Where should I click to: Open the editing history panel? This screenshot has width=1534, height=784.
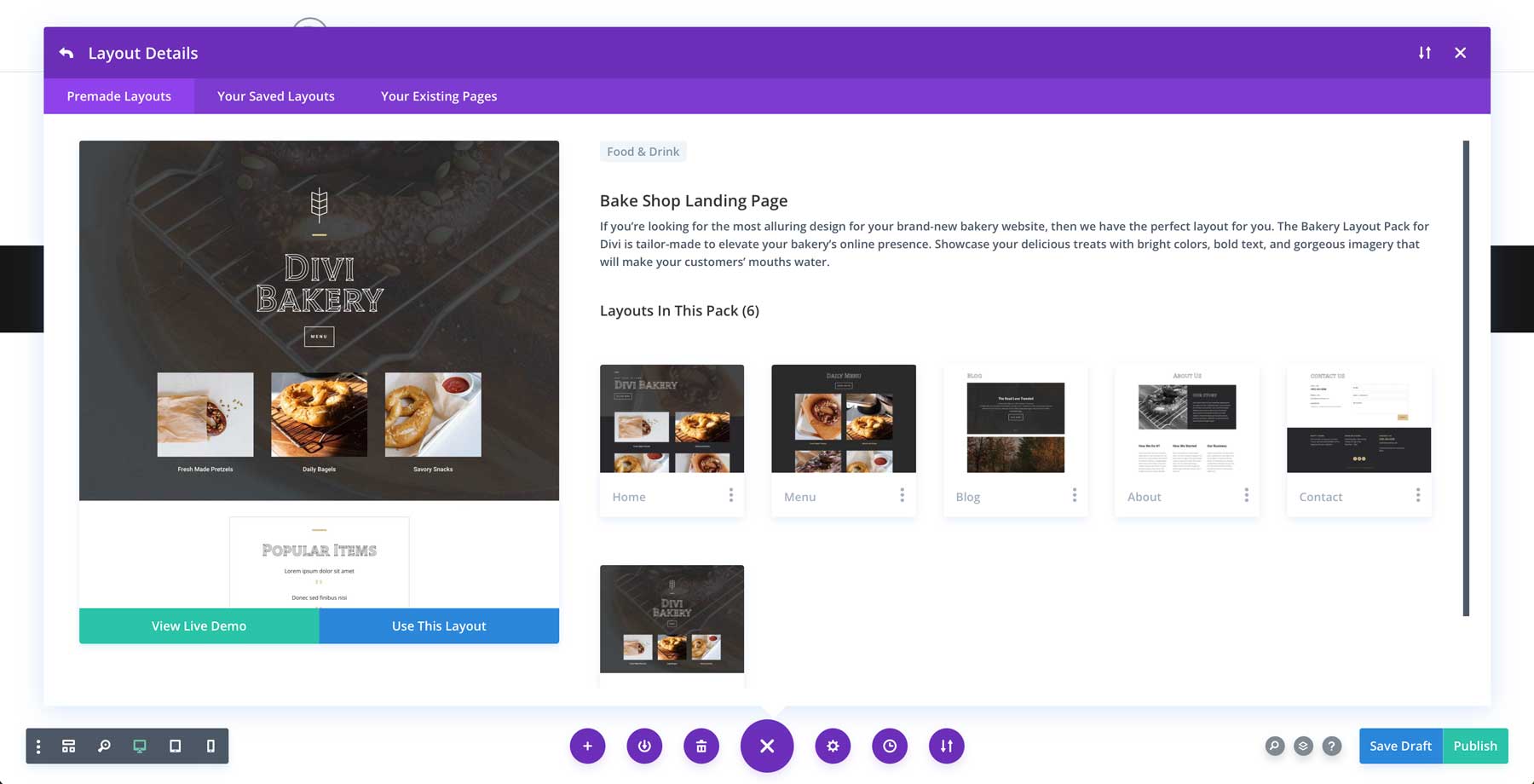pyautogui.click(x=890, y=746)
